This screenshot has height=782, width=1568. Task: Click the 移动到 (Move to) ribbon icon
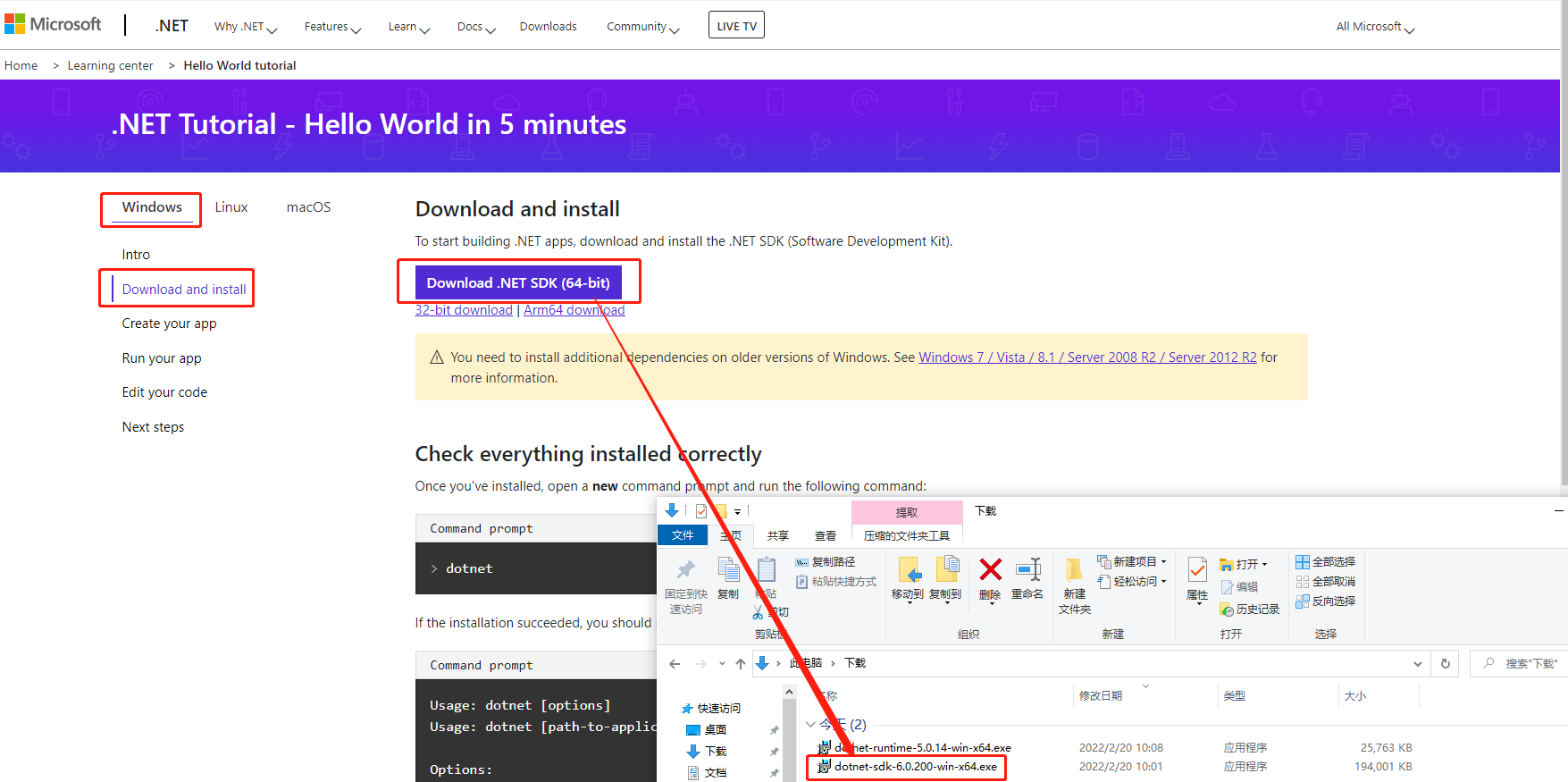click(909, 569)
